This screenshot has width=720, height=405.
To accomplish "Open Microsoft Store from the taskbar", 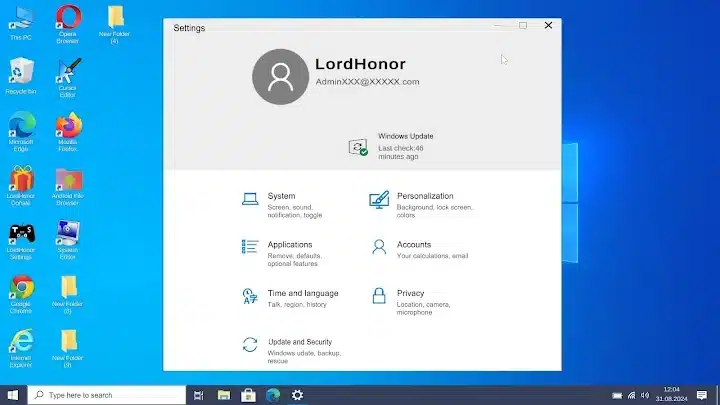I will (x=248, y=395).
